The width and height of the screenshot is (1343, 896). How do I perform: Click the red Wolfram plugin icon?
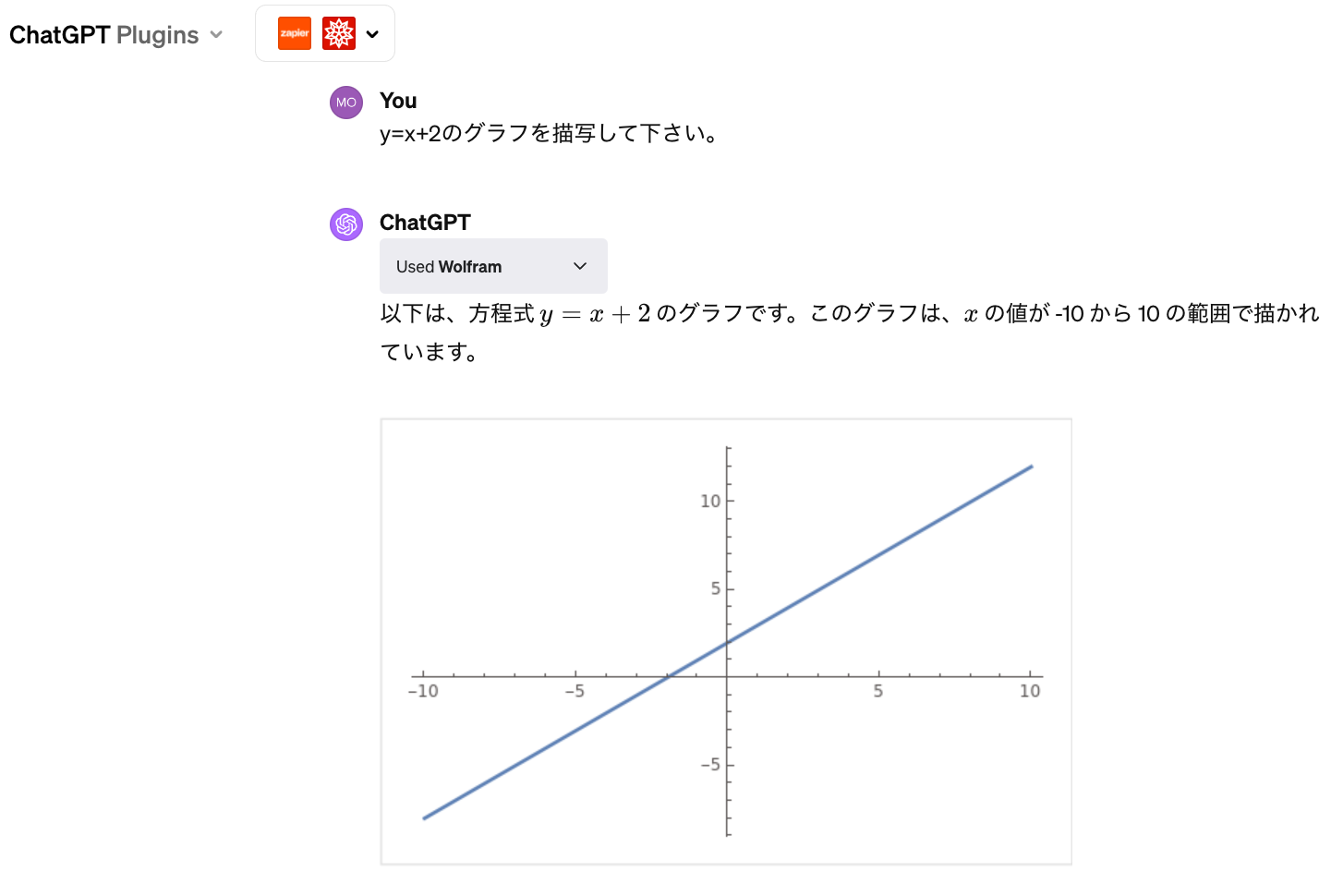coord(339,34)
